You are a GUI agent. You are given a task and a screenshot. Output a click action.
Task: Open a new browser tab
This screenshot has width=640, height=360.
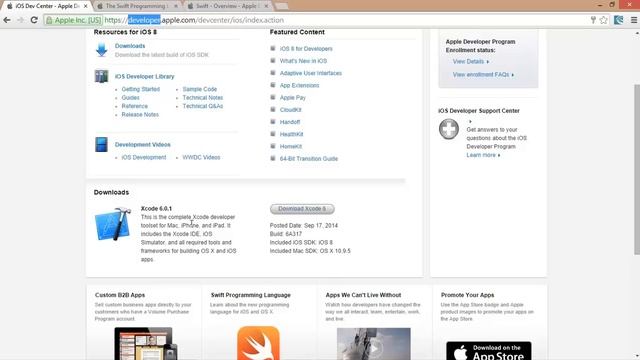[282, 6]
